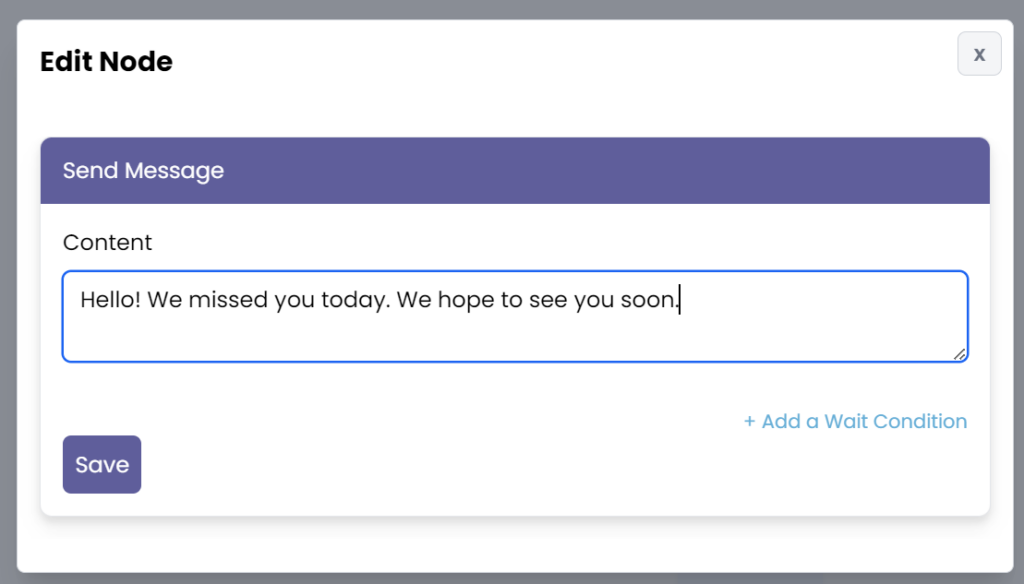Place cursor on the word "see"
Viewport: 1024px width, 584px height.
point(549,299)
